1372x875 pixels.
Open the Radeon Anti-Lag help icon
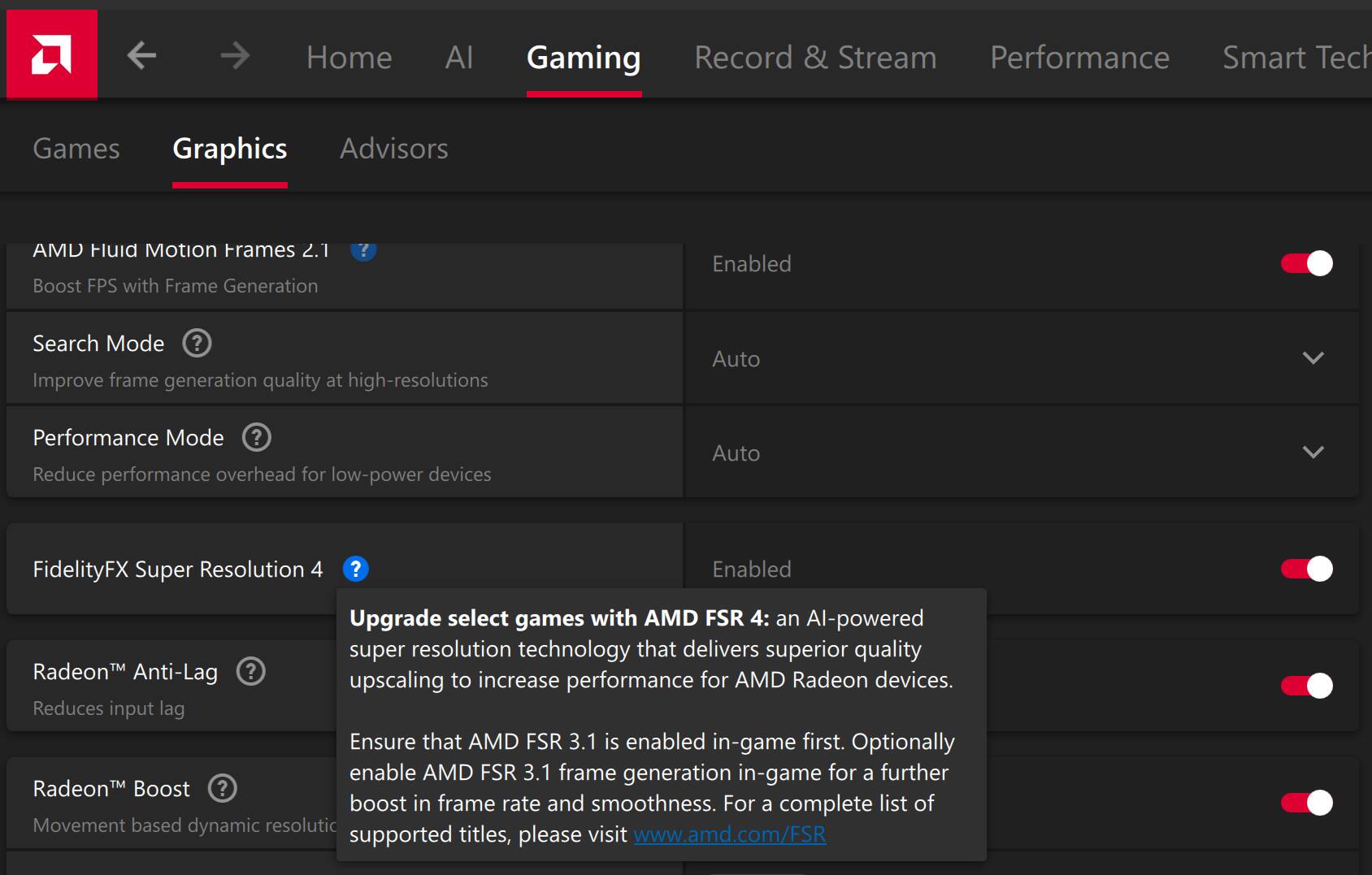coord(250,671)
